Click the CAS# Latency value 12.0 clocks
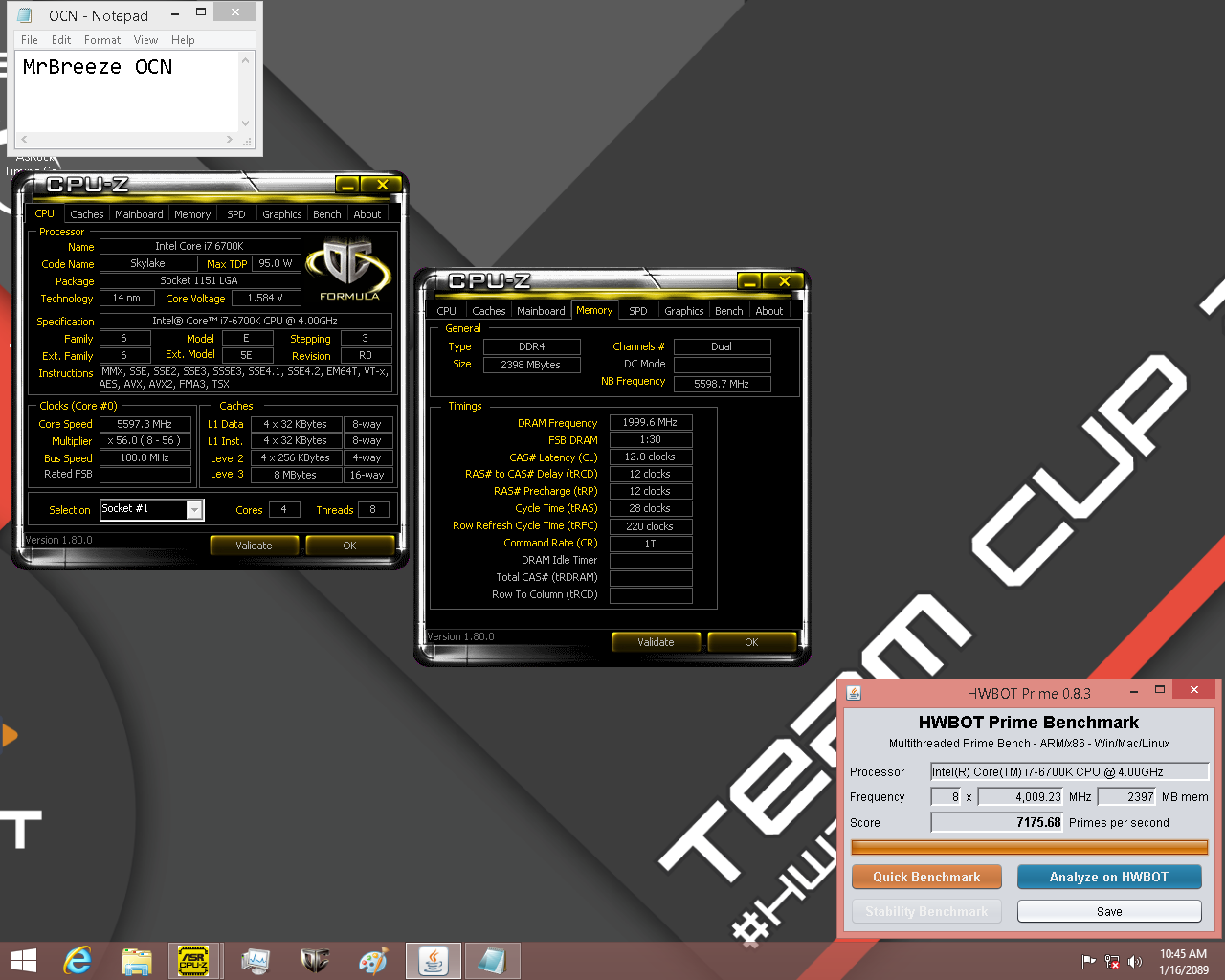The width and height of the screenshot is (1225, 980). (x=650, y=457)
